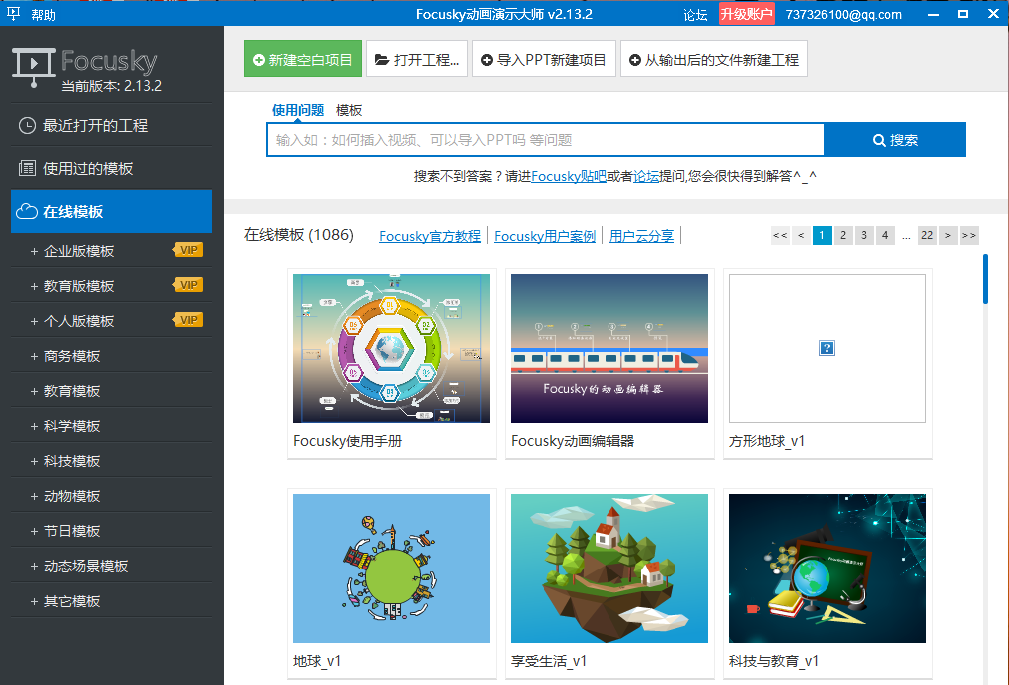Image resolution: width=1009 pixels, height=685 pixels.
Task: Go to page 2 of templates
Action: pos(843,236)
